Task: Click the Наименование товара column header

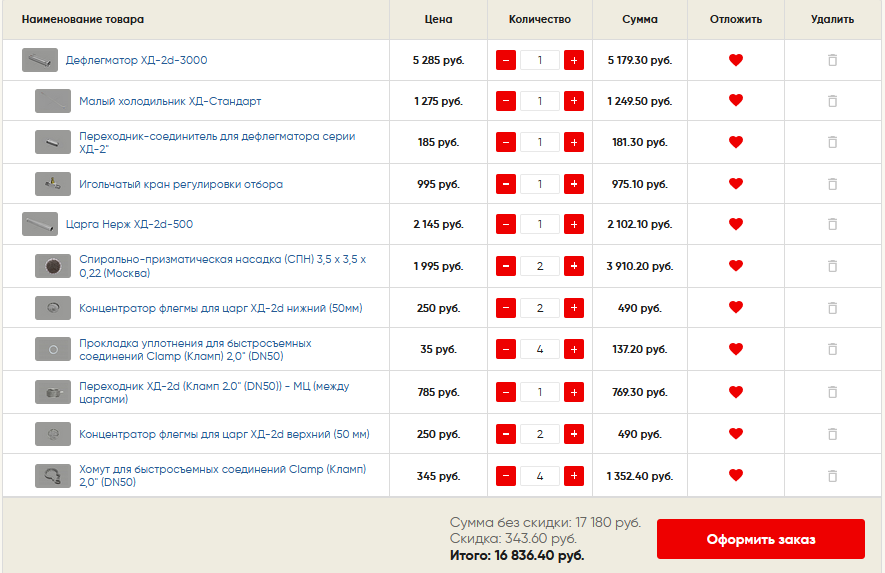Action: coord(83,19)
